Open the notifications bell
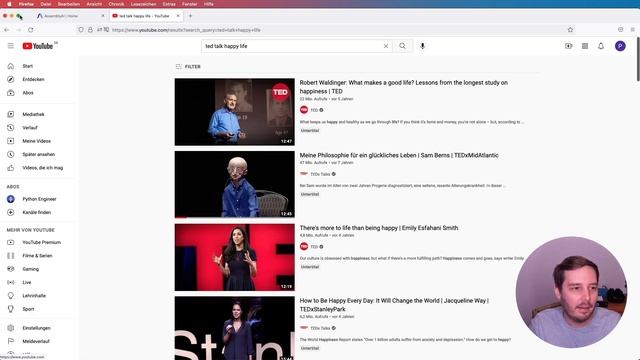640x360 pixels. tap(601, 46)
